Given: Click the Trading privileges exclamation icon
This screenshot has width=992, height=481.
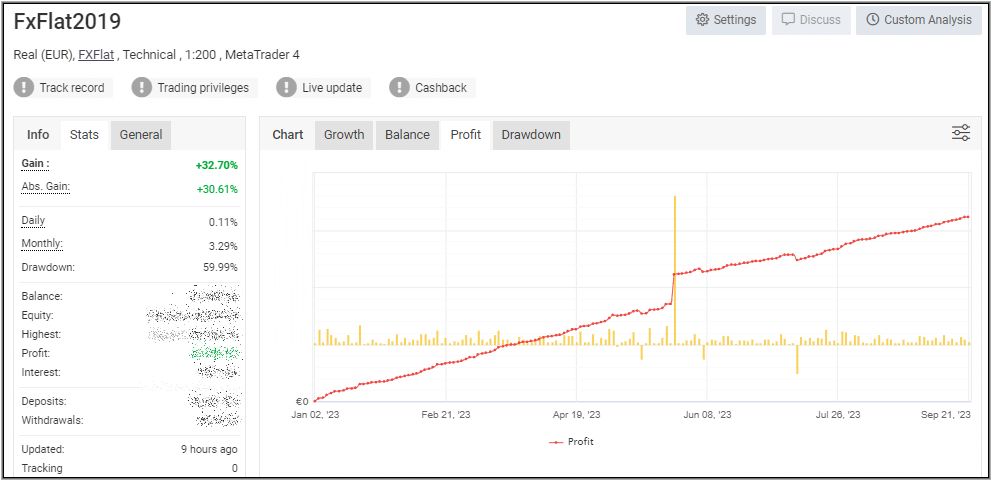Looking at the screenshot, I should tap(142, 88).
